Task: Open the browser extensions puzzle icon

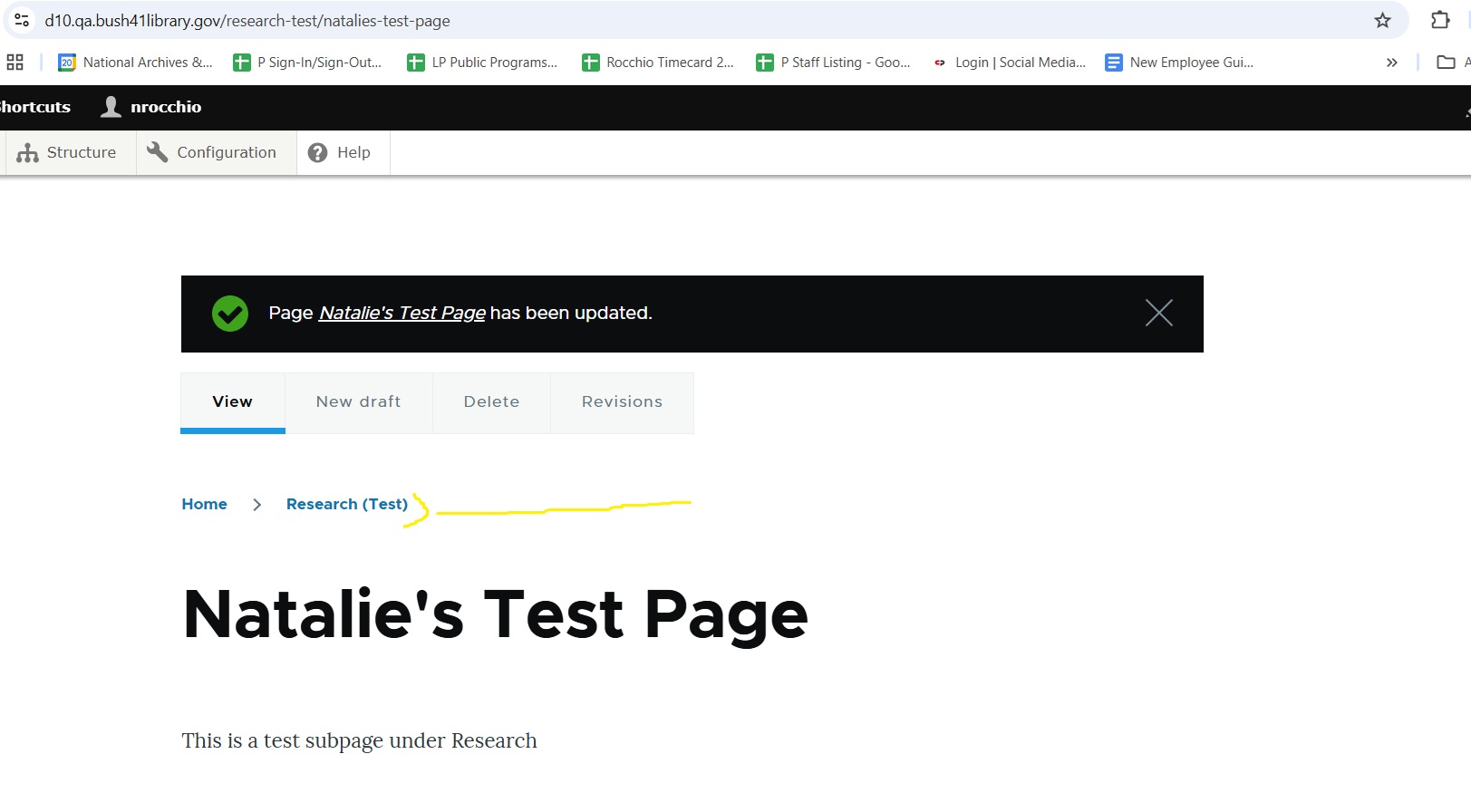Action: 1440,20
